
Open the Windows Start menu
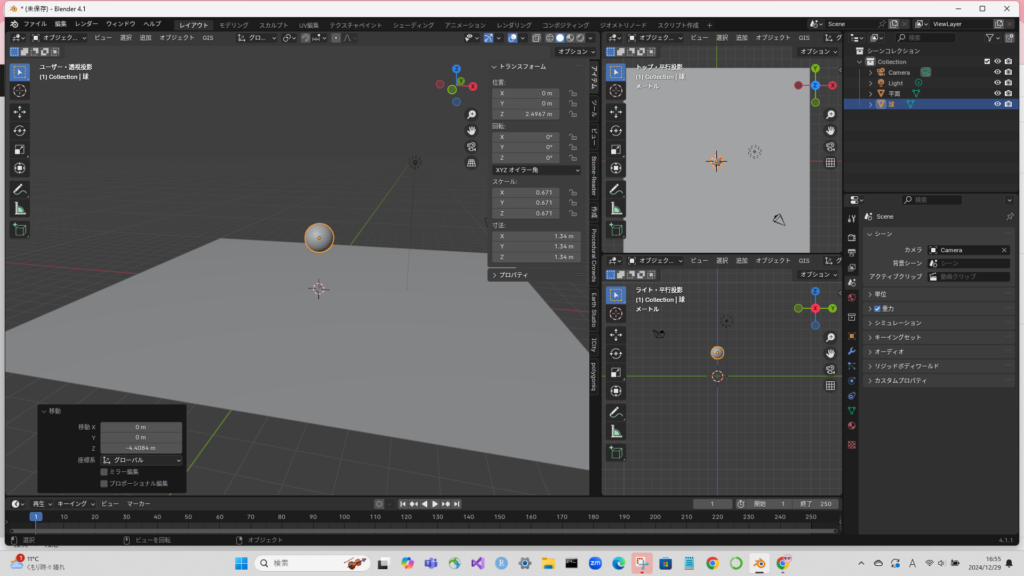pos(241,563)
